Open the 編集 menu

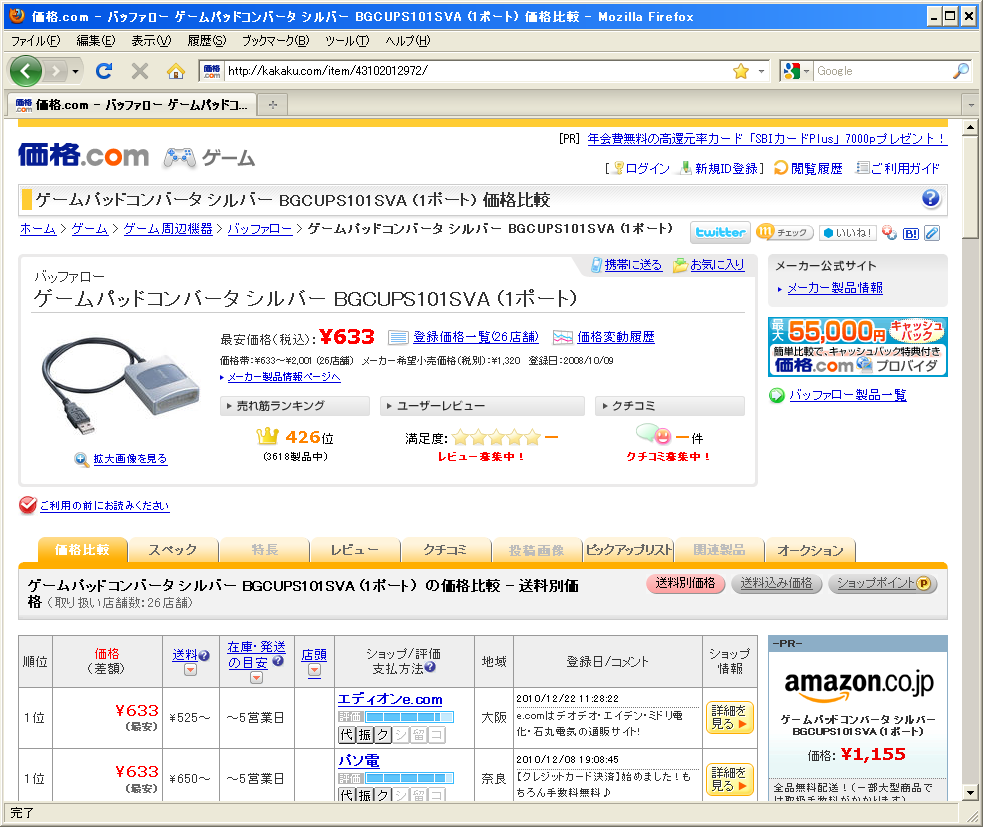(96, 41)
